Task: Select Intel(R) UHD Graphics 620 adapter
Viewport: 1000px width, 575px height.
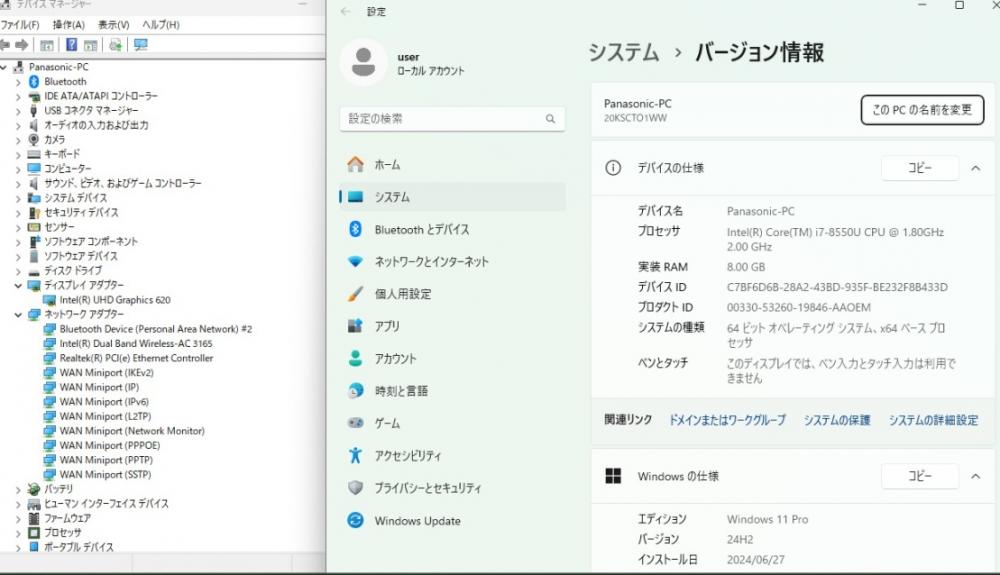Action: tap(115, 300)
